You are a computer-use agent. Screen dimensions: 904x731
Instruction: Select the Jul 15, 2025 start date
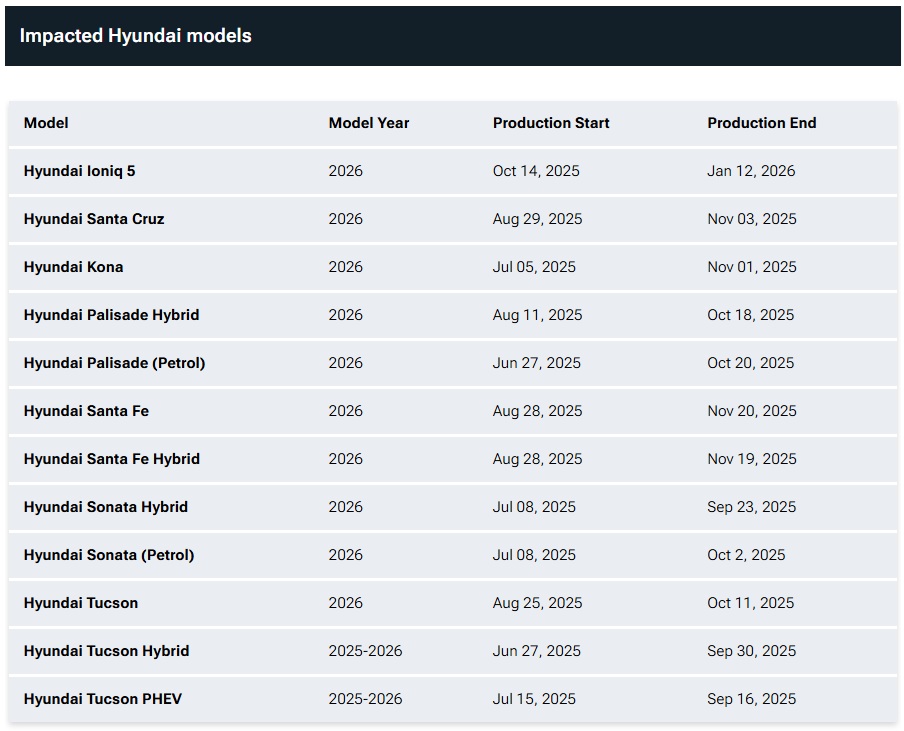[533, 699]
